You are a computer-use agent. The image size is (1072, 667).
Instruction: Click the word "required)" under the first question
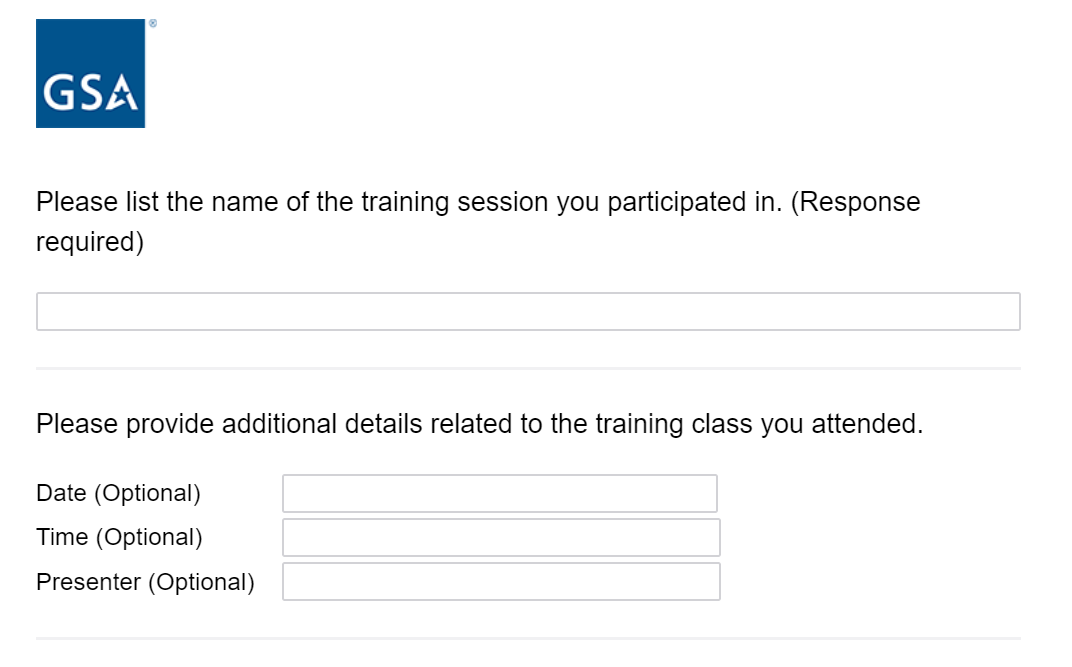pos(90,242)
